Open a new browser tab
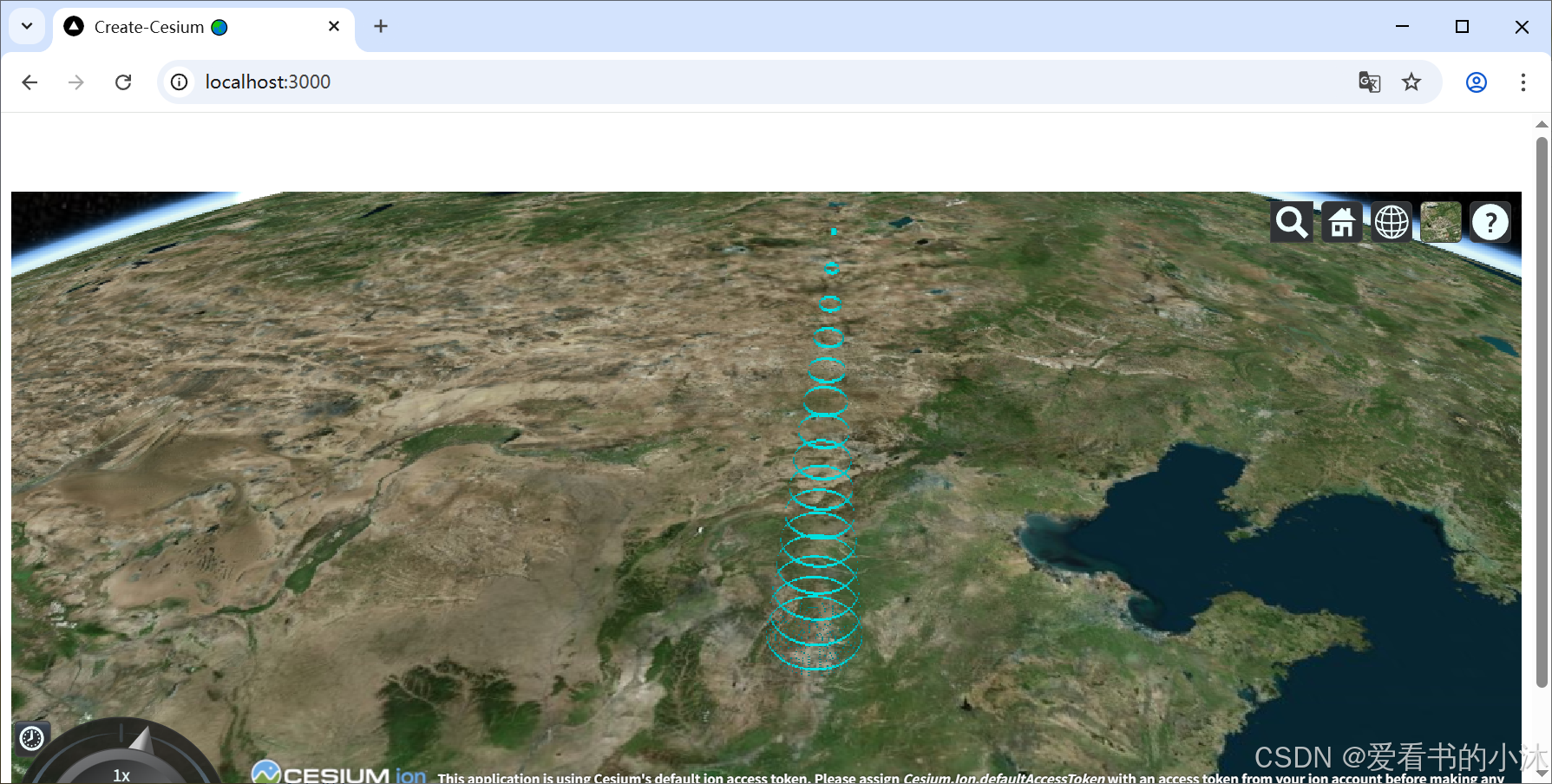 click(381, 27)
